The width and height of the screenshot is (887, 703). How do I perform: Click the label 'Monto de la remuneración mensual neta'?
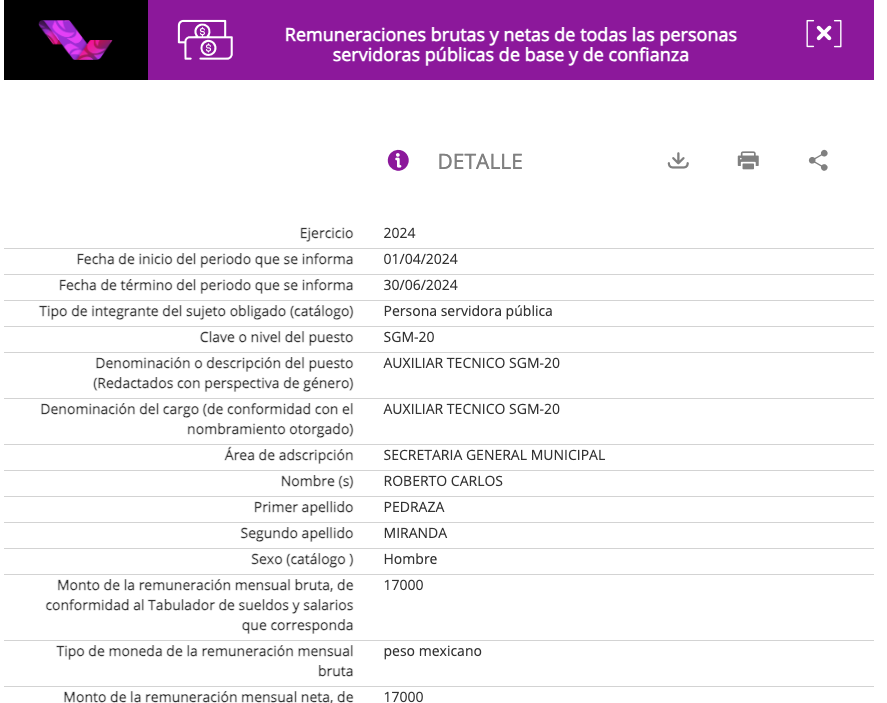[209, 696]
